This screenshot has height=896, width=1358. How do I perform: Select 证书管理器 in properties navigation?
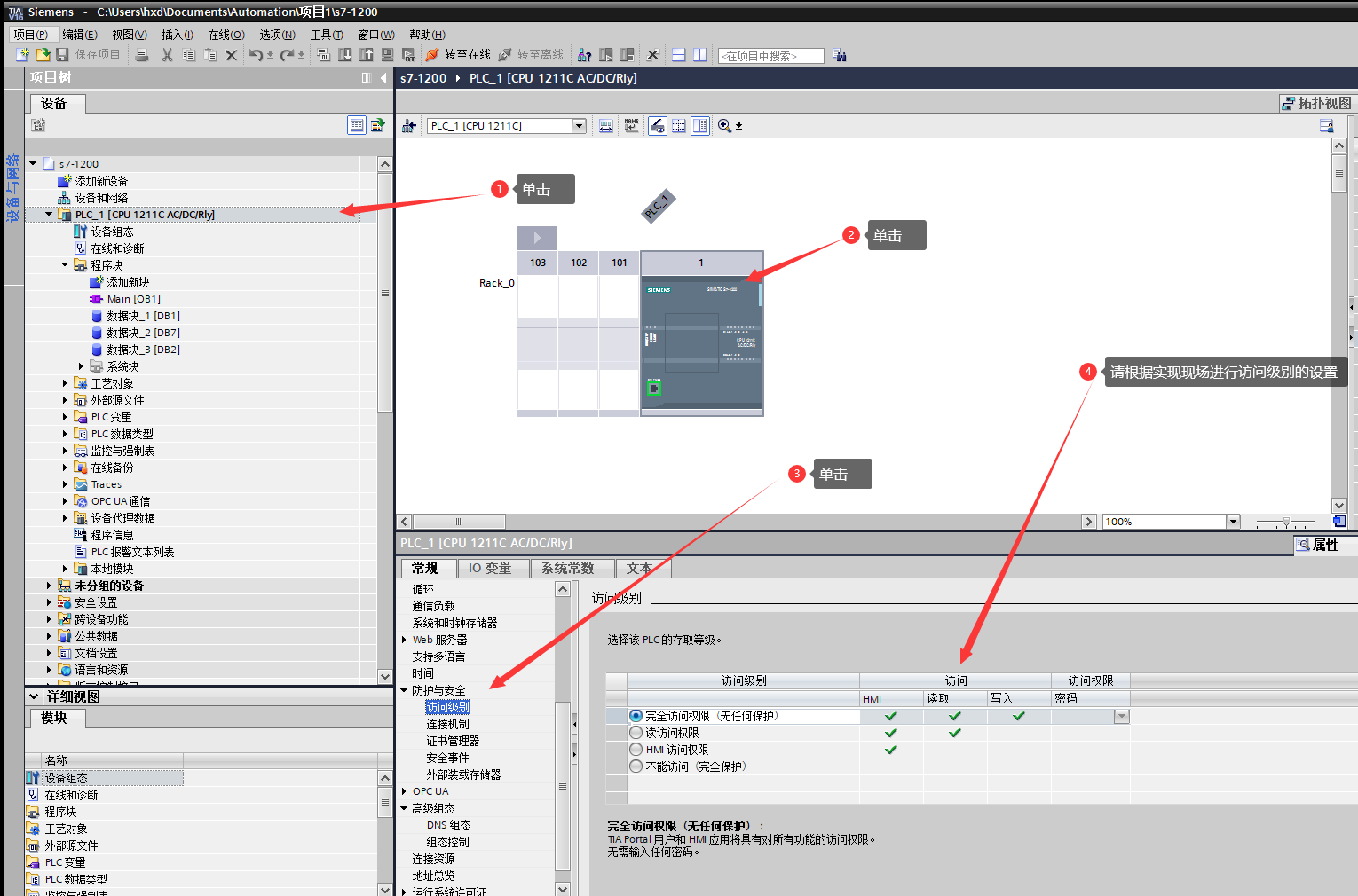[453, 741]
